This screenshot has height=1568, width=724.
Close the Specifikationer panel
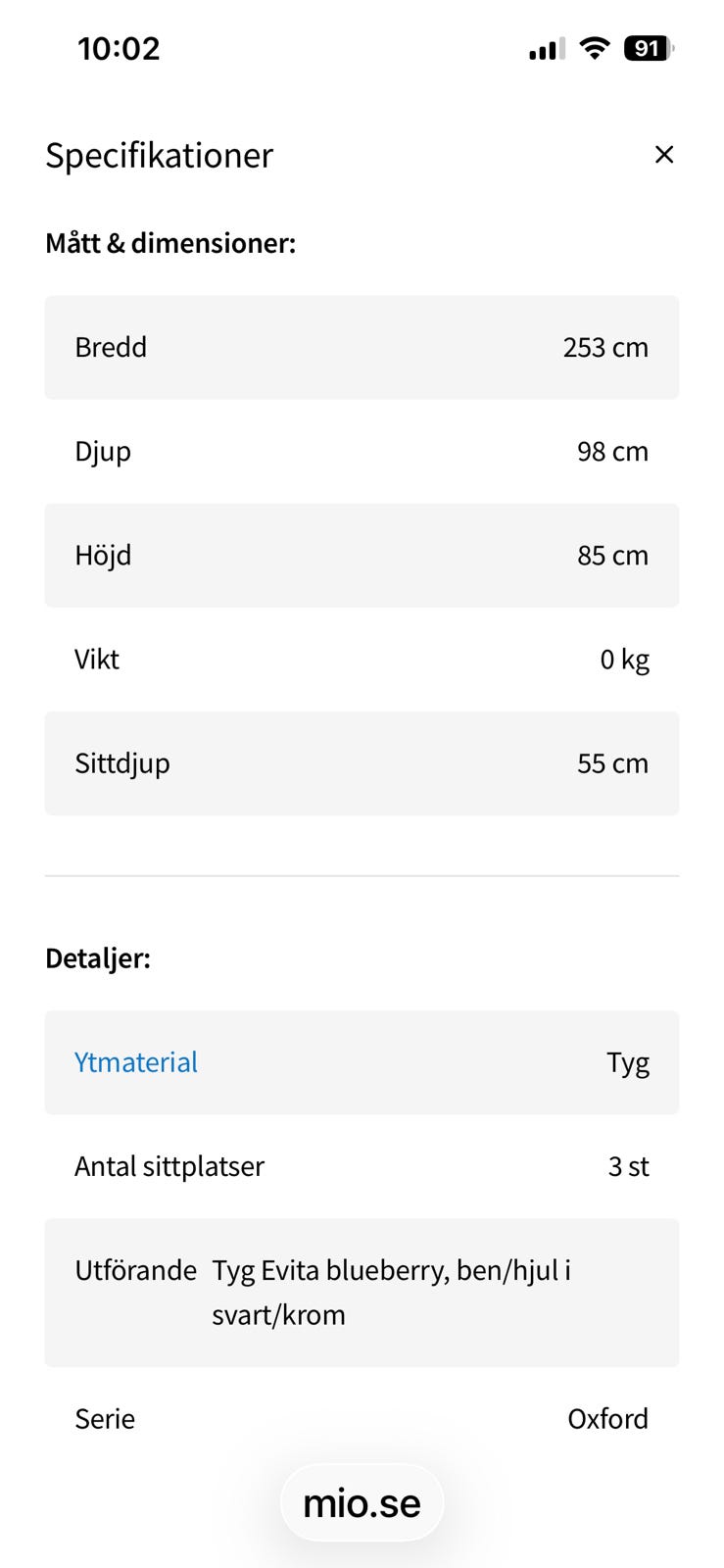pyautogui.click(x=663, y=155)
